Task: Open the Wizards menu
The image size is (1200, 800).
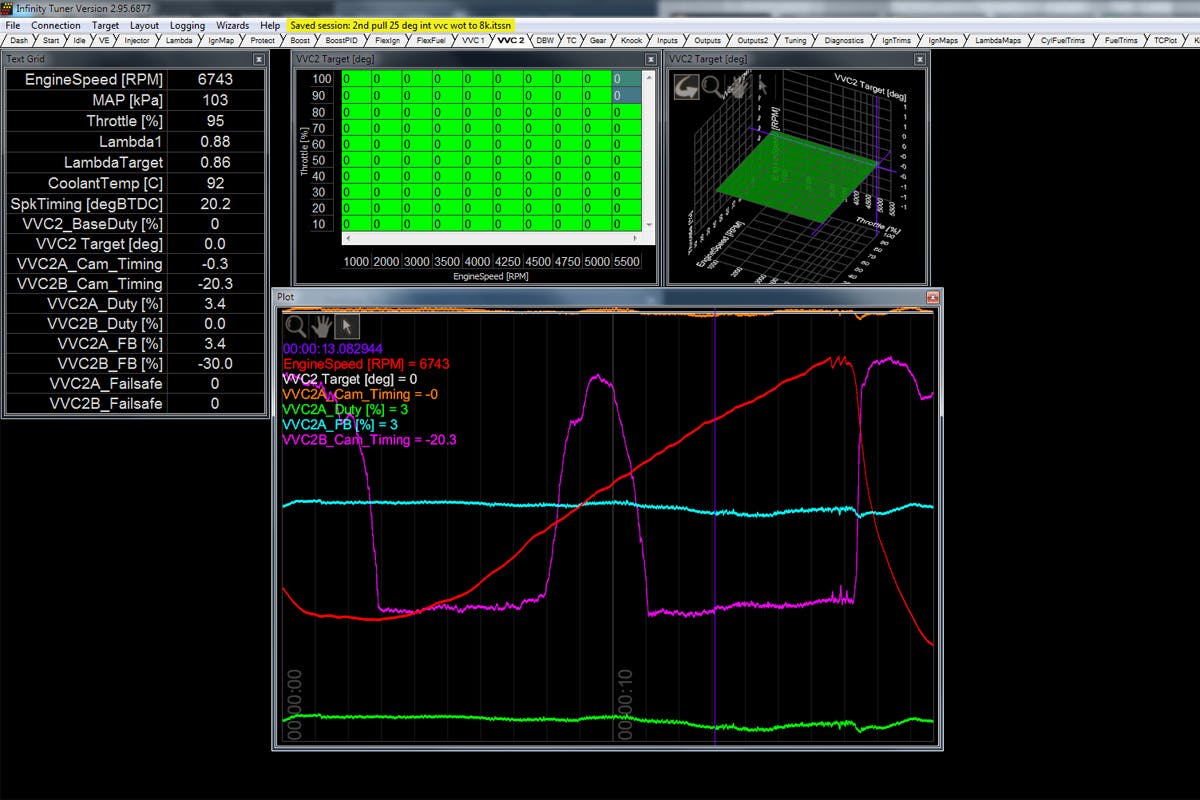Action: coord(232,25)
